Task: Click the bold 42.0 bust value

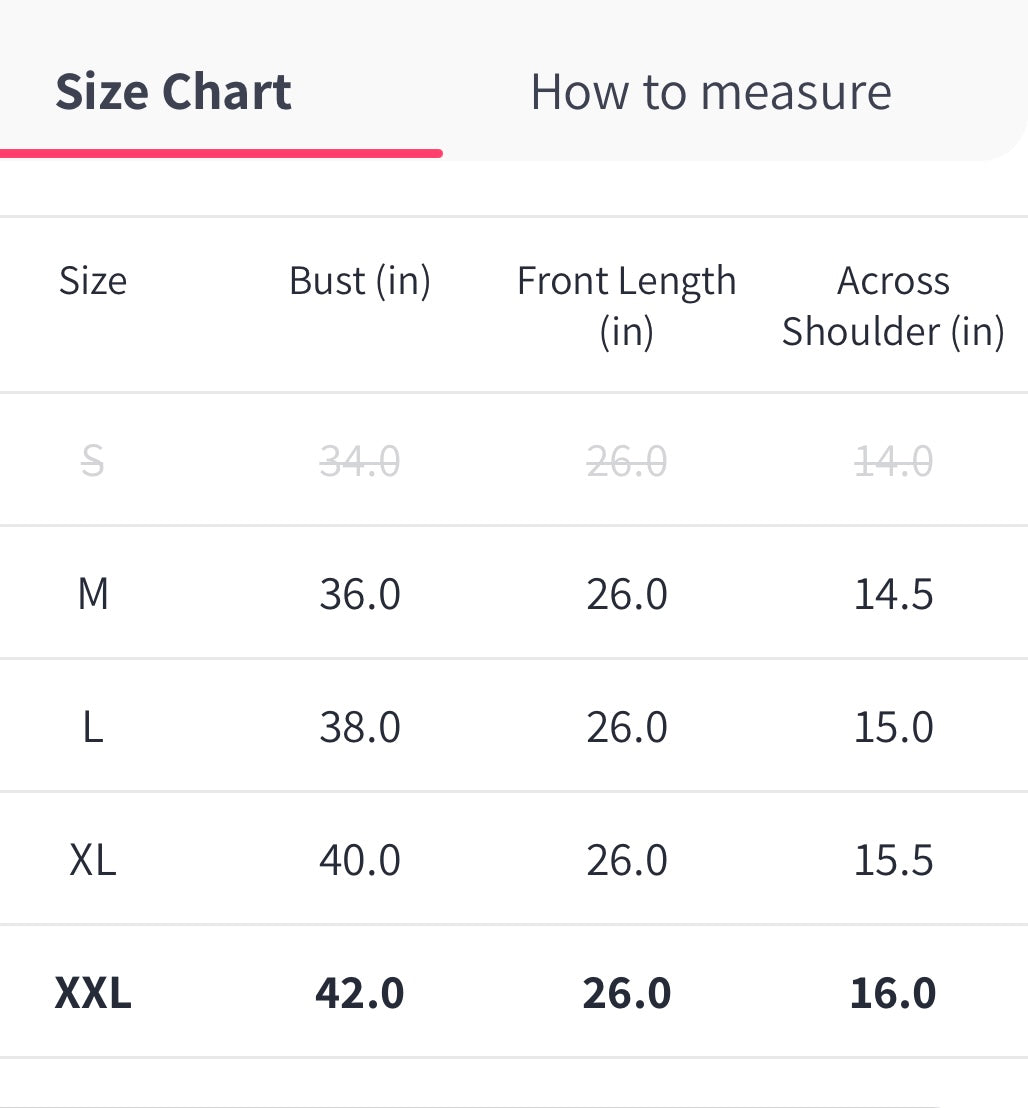Action: [359, 993]
